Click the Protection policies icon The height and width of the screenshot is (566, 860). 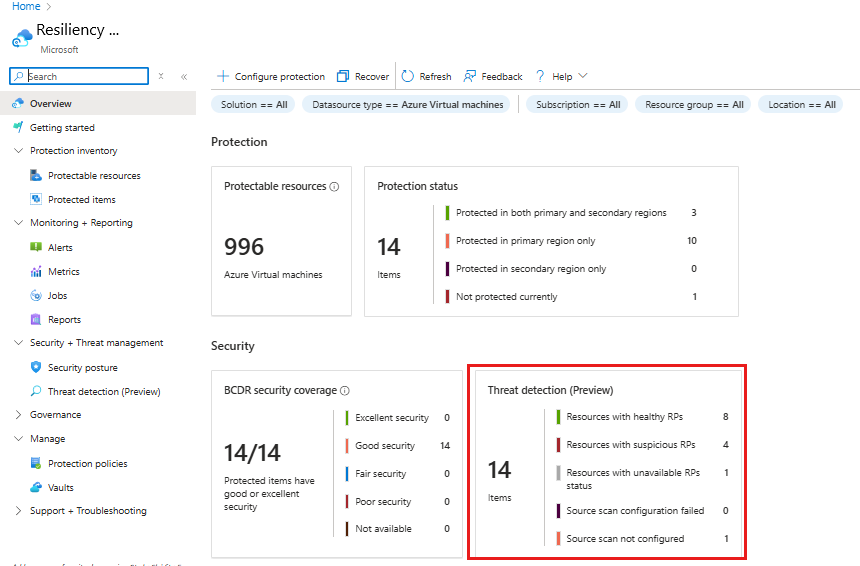pyautogui.click(x=37, y=463)
